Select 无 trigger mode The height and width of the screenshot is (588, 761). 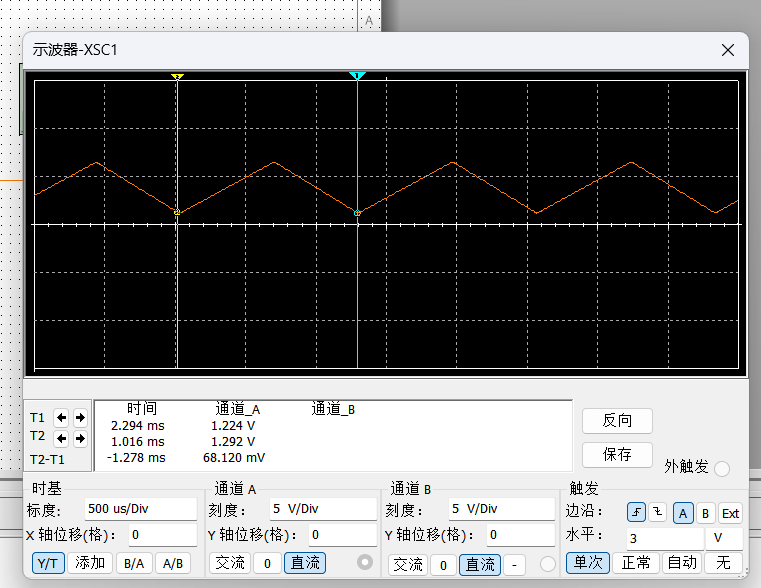click(x=723, y=563)
